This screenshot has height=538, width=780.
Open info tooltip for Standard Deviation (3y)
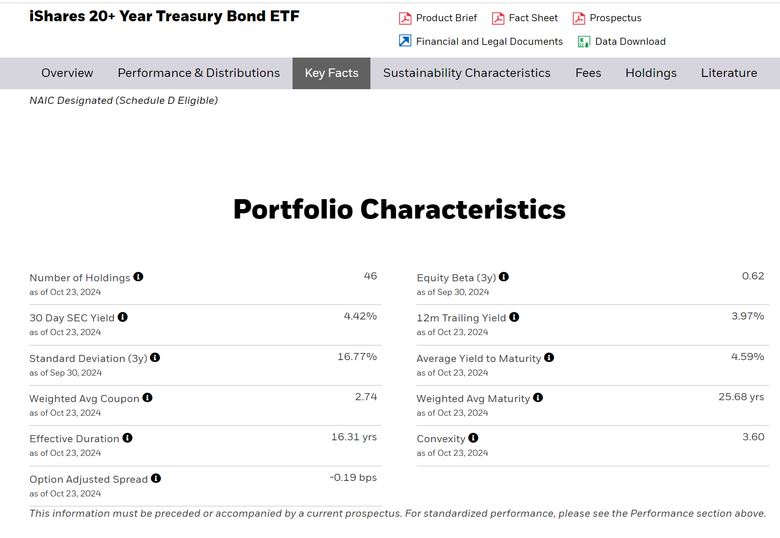coord(155,357)
